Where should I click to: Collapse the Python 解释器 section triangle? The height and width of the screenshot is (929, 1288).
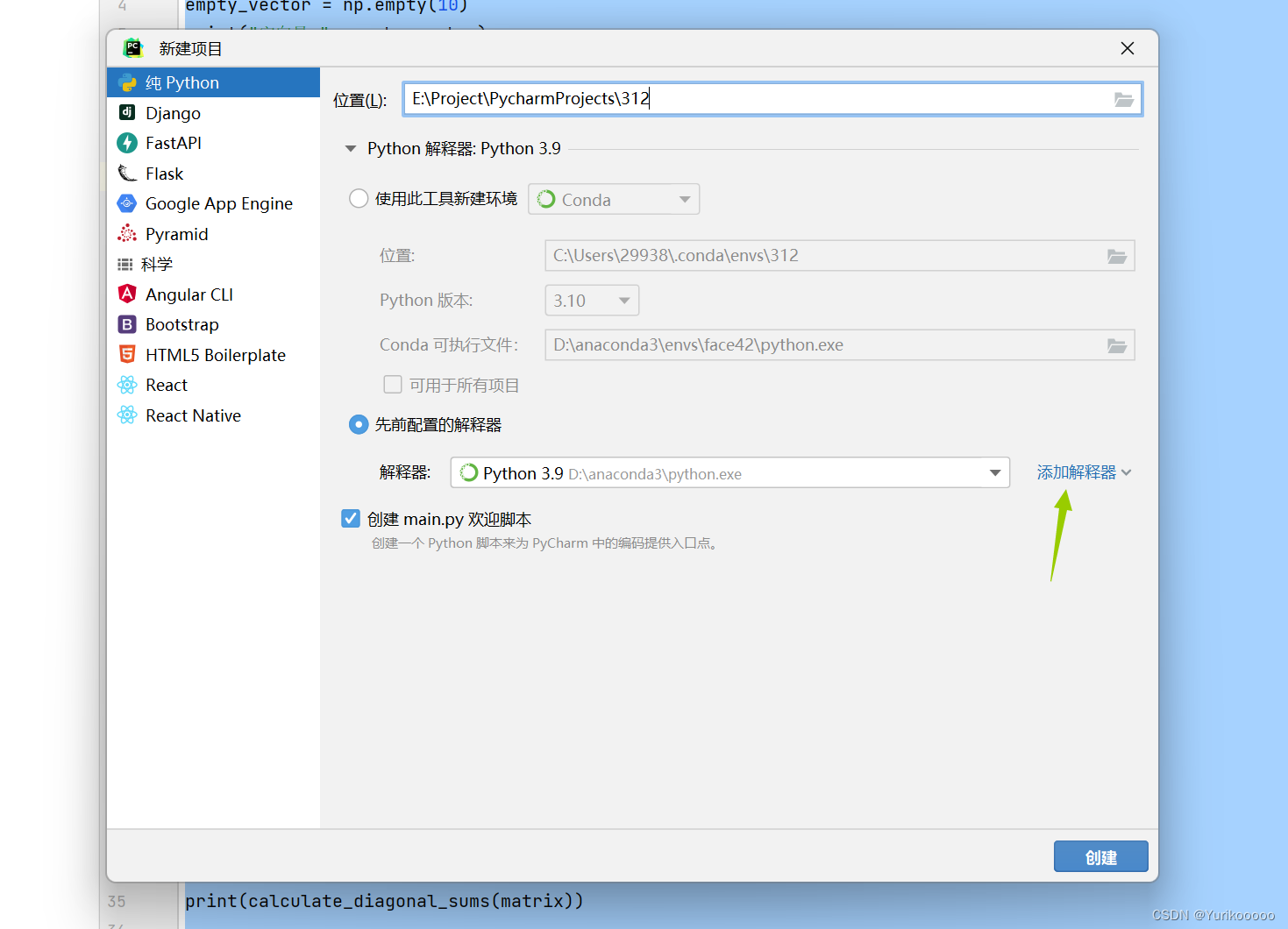coord(351,149)
